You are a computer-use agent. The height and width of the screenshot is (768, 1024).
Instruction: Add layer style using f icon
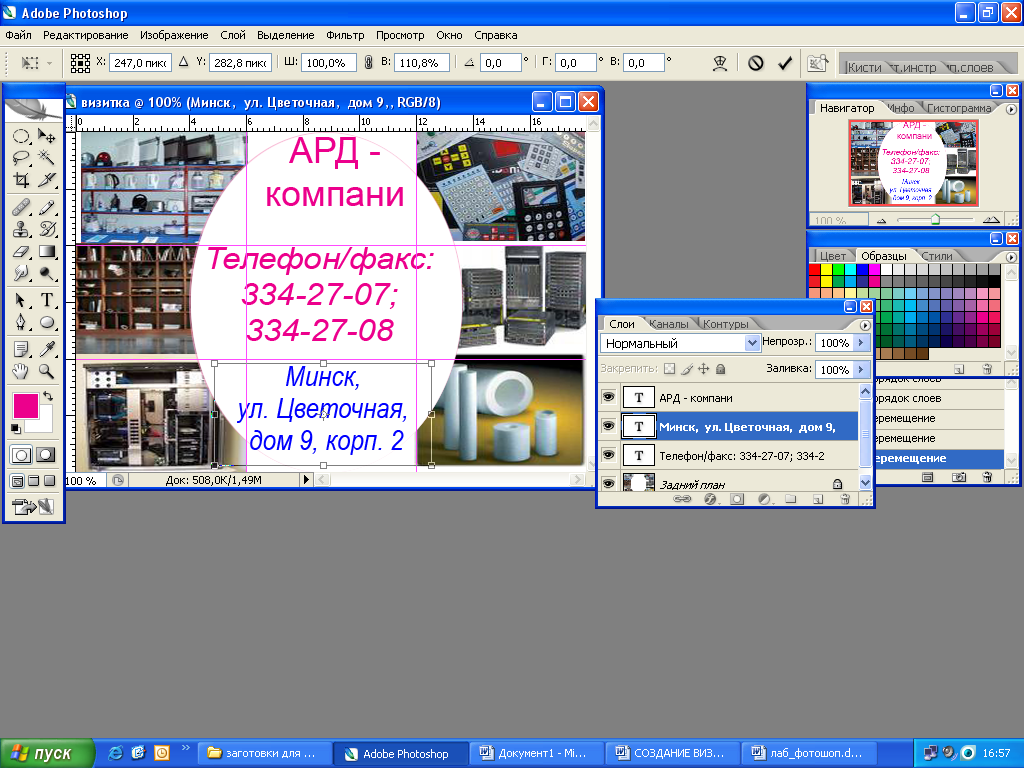[710, 499]
